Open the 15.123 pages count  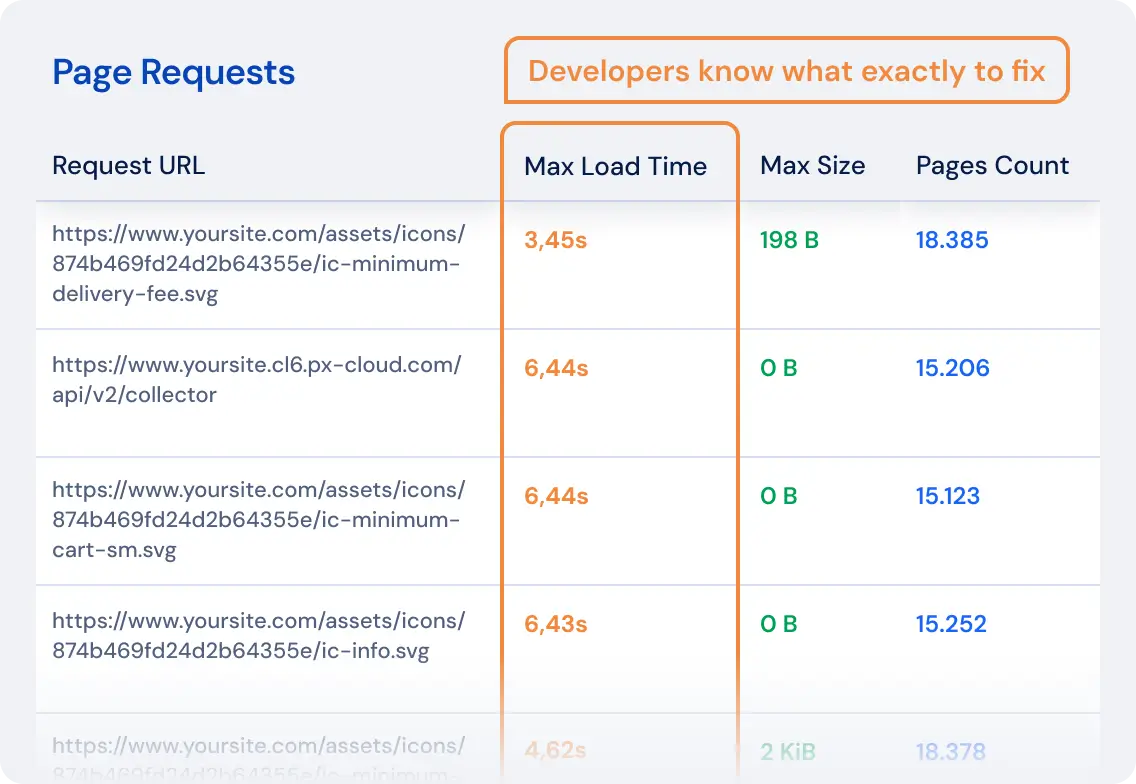pos(948,496)
